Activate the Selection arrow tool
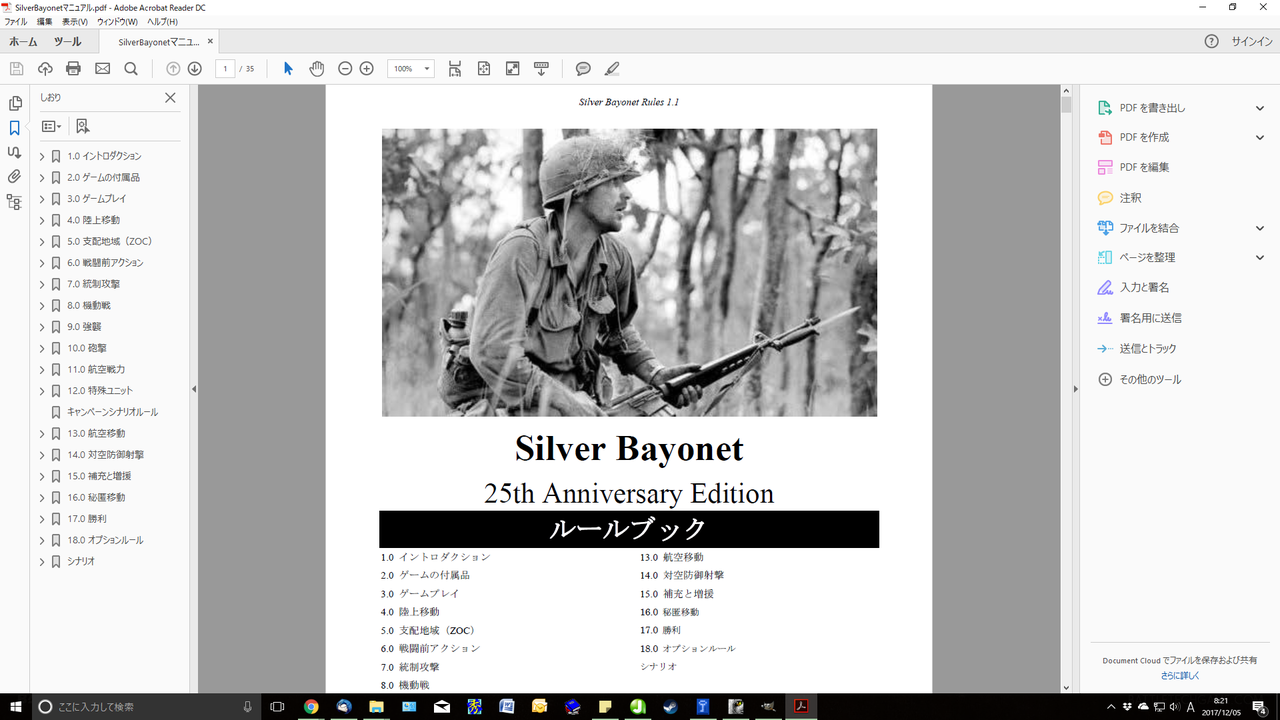Screen dimensions: 1280x720 (288, 69)
